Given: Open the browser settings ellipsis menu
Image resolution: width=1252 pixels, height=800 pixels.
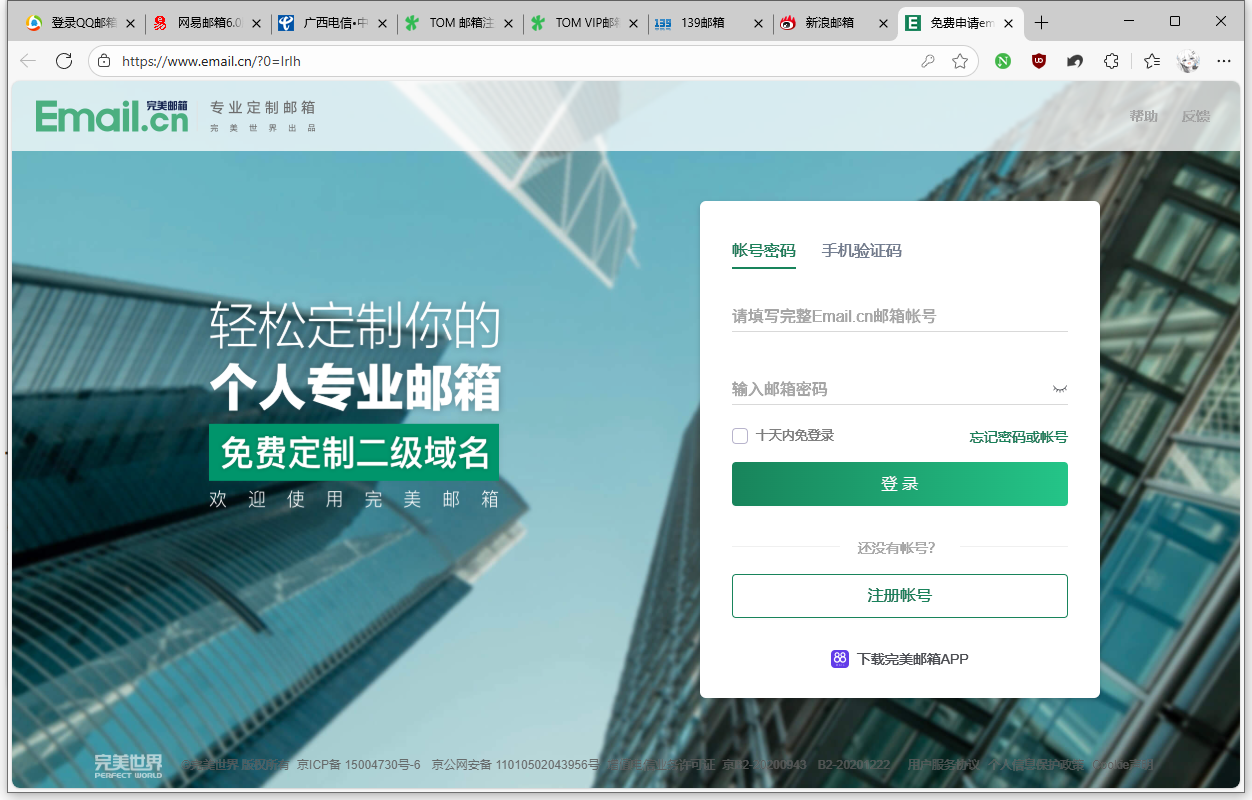Looking at the screenshot, I should click(x=1224, y=61).
